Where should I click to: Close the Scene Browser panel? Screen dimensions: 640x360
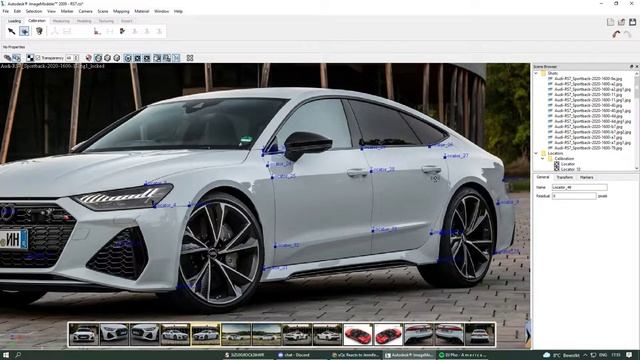pos(636,67)
